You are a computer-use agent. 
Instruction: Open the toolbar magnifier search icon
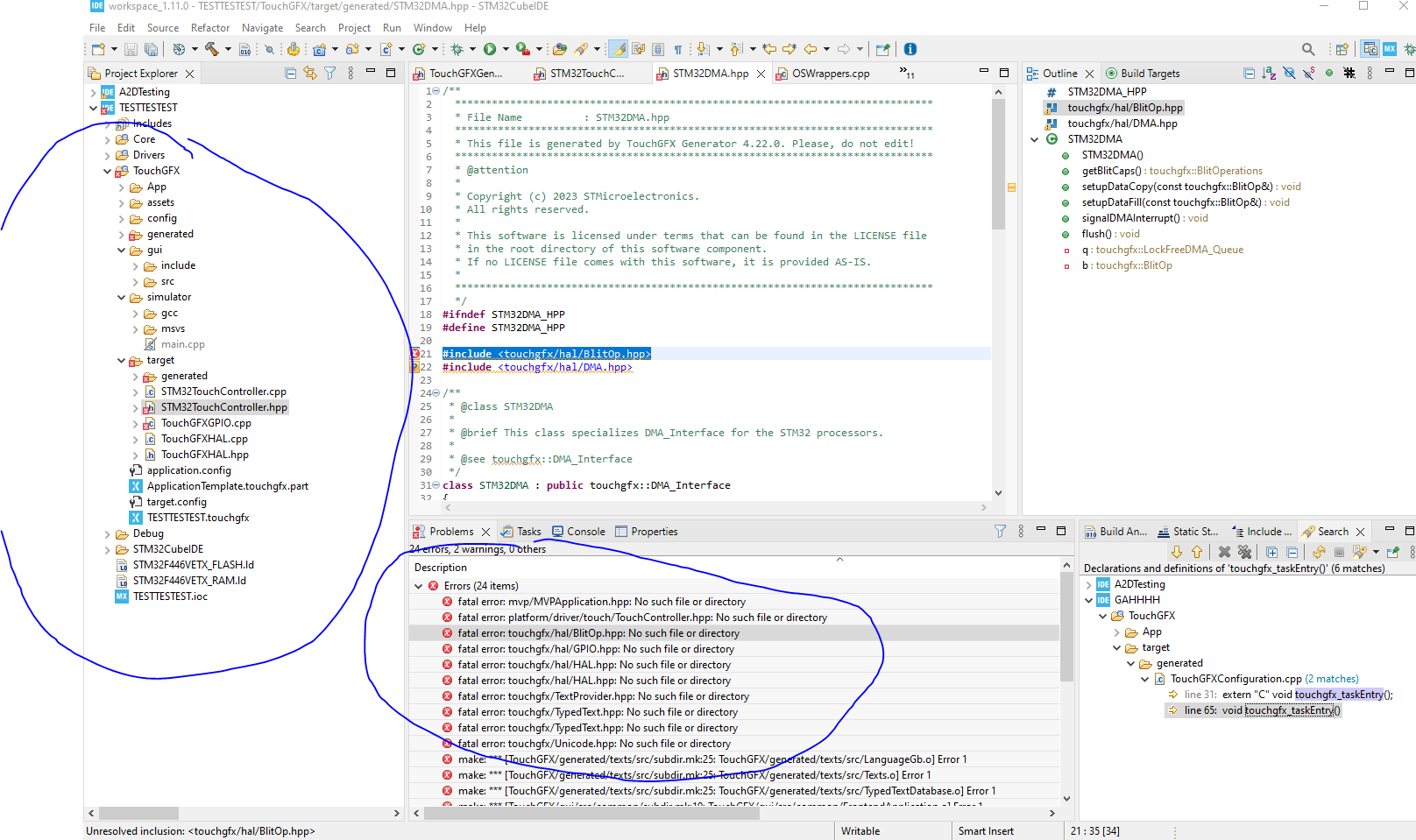(1307, 50)
